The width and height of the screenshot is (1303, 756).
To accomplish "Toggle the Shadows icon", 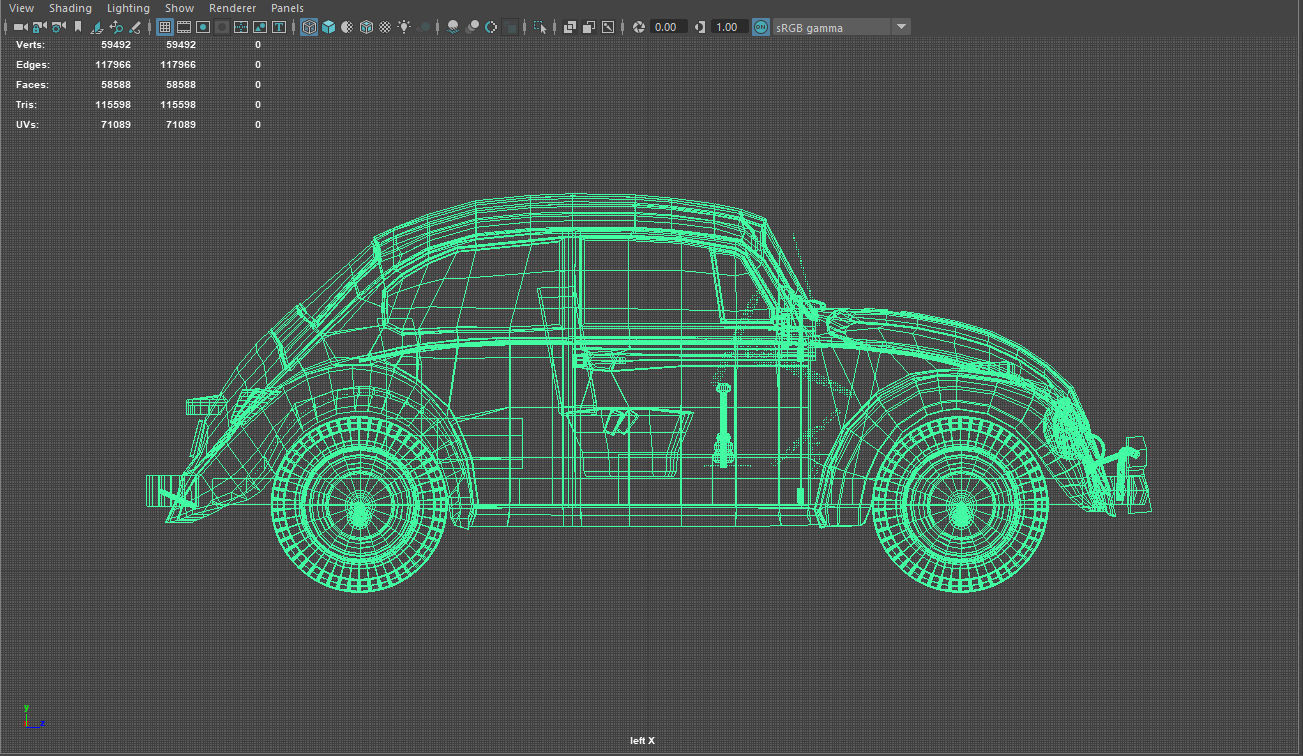I will coord(425,27).
